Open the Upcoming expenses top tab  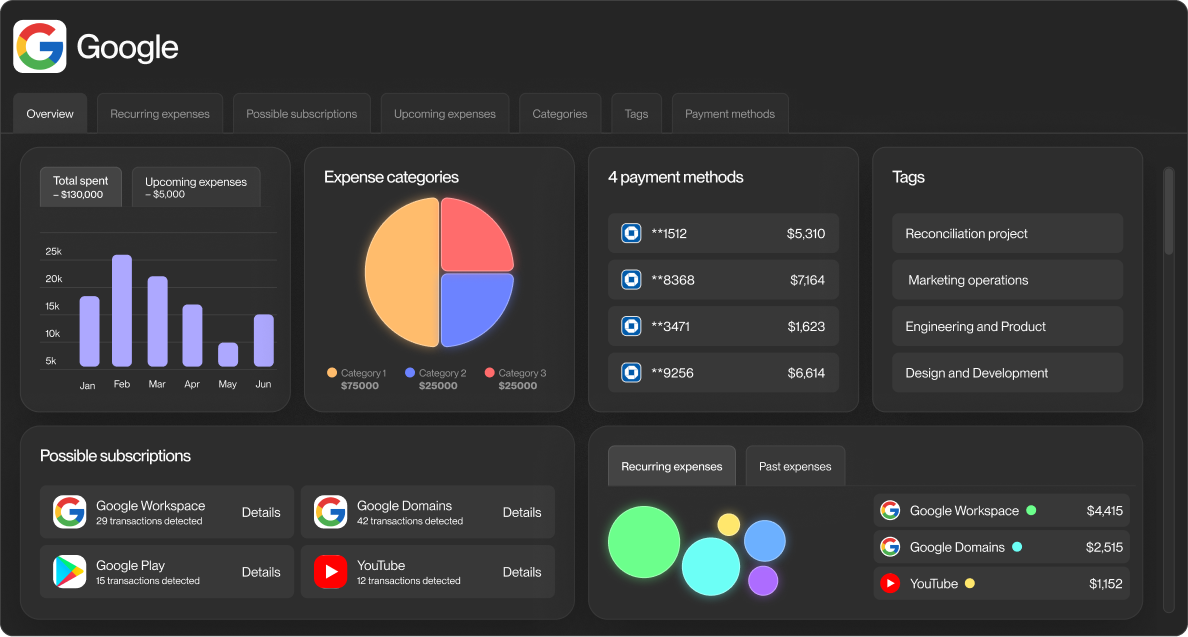445,114
